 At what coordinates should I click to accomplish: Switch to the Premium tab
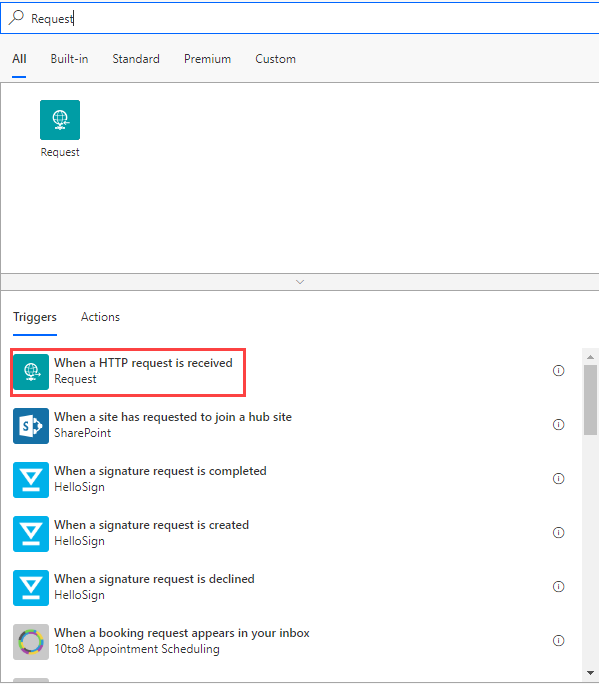coord(207,59)
